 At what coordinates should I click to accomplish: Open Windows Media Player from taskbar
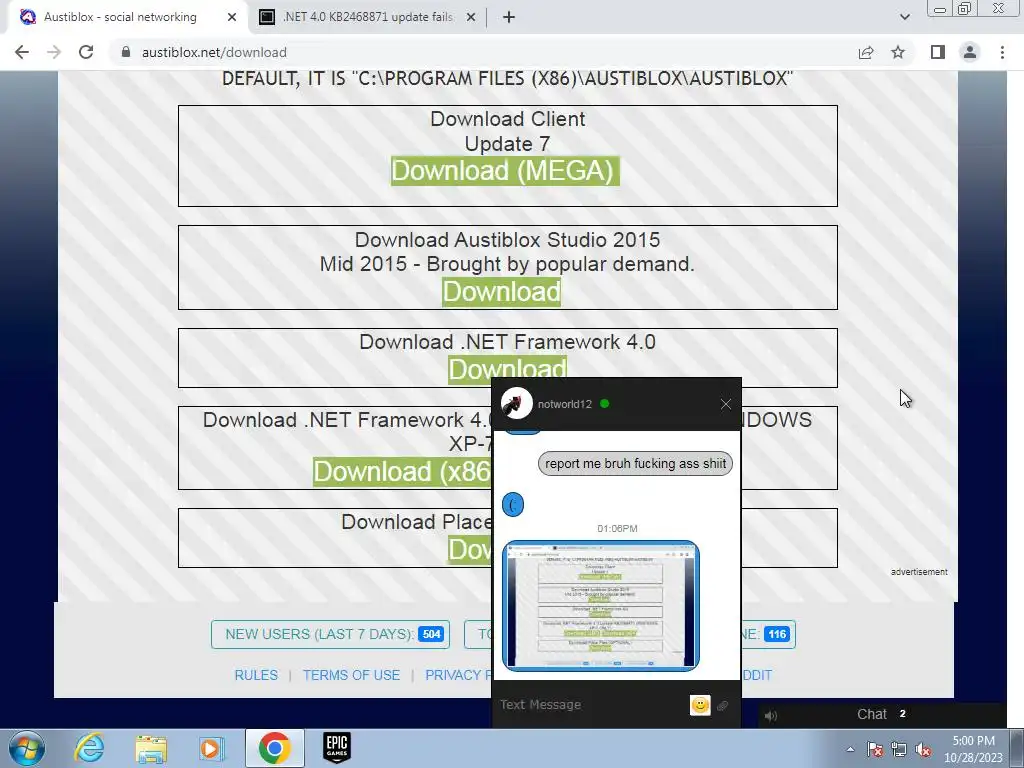212,748
